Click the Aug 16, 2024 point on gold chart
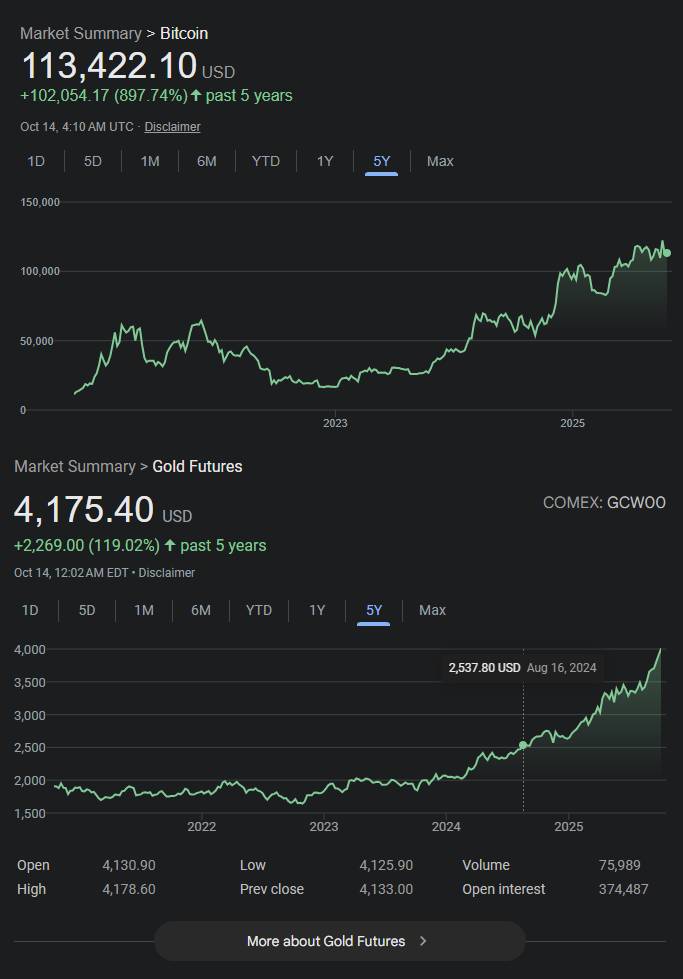Image resolution: width=683 pixels, height=979 pixels. pos(523,745)
